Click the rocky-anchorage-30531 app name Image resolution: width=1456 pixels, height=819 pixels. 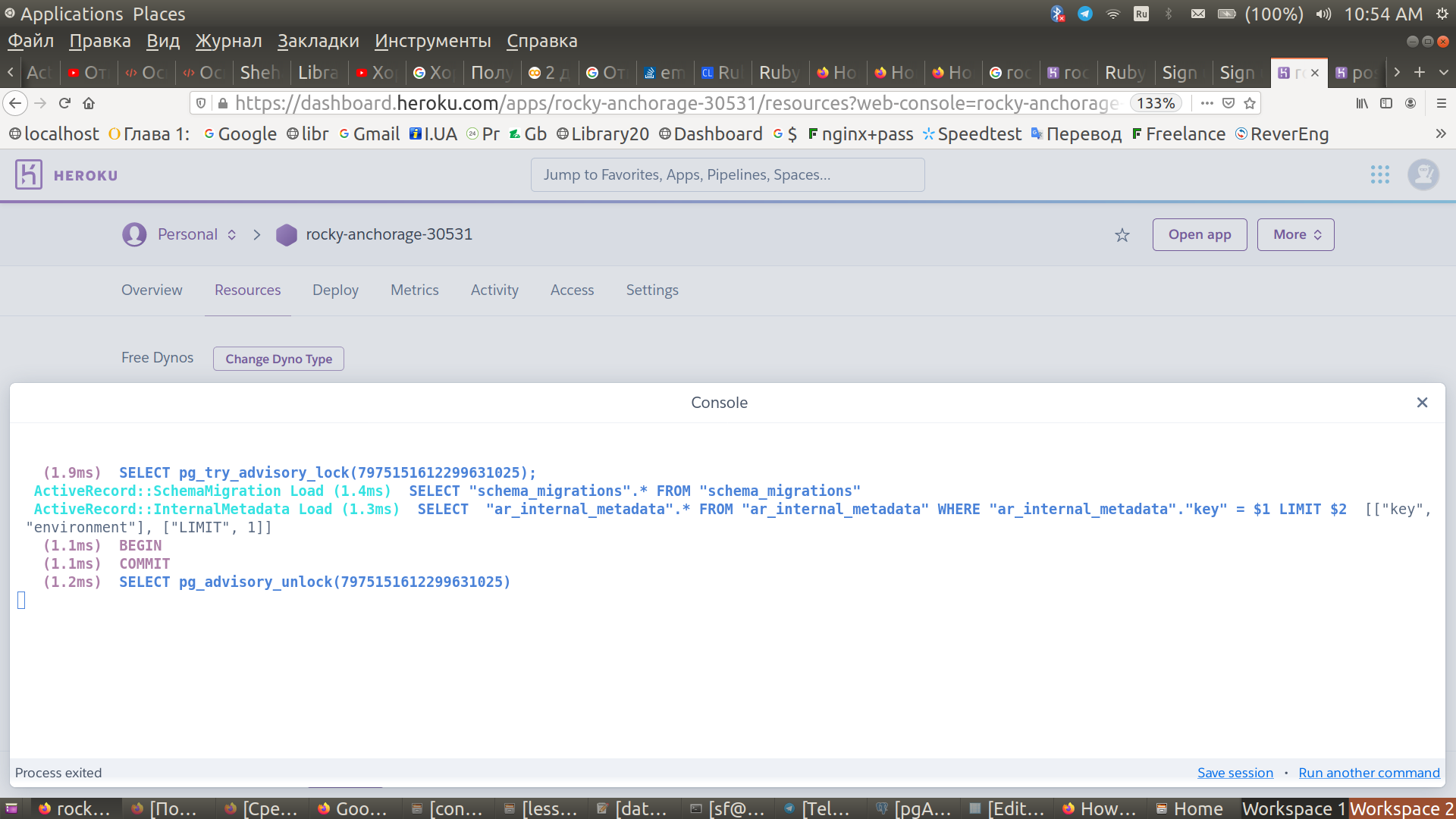coord(389,235)
